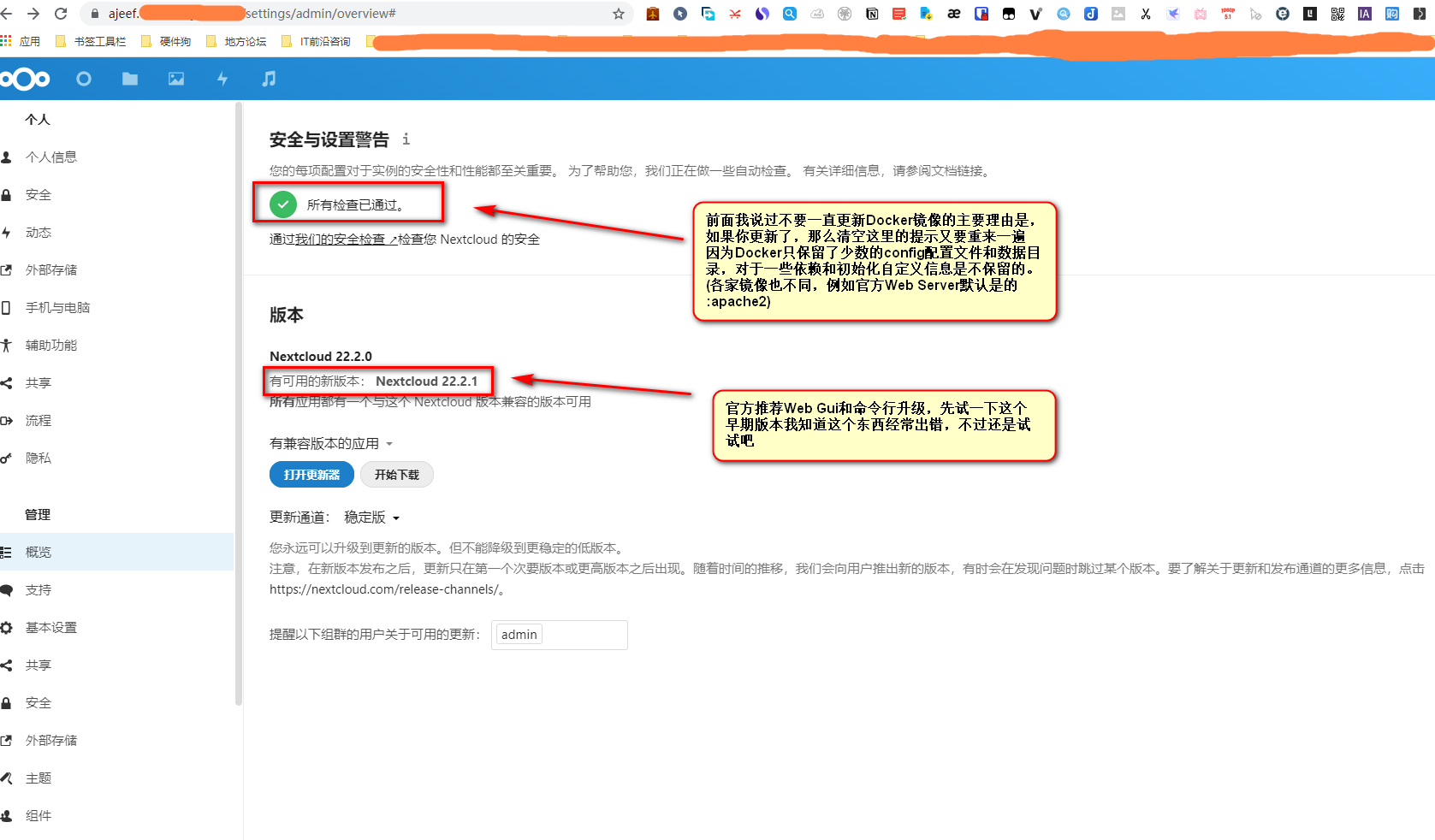The image size is (1435, 840).
Task: Click the blue J extension icon
Action: 1091,14
